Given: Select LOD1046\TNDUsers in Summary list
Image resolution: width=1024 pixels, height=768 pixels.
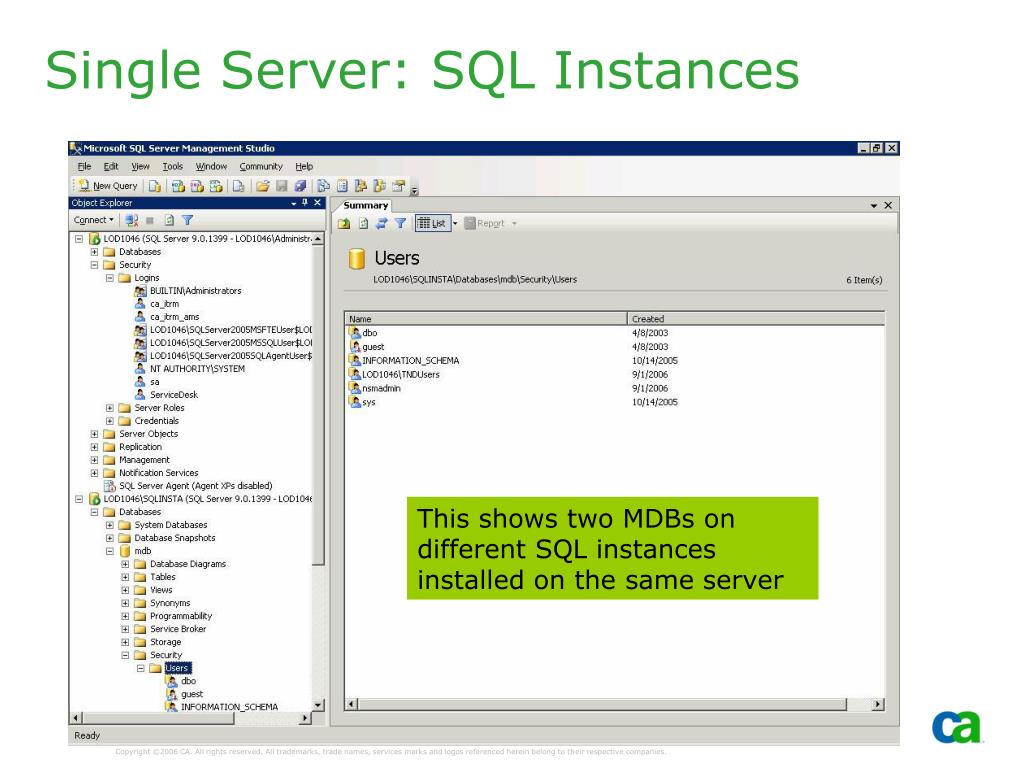Looking at the screenshot, I should click(x=400, y=375).
